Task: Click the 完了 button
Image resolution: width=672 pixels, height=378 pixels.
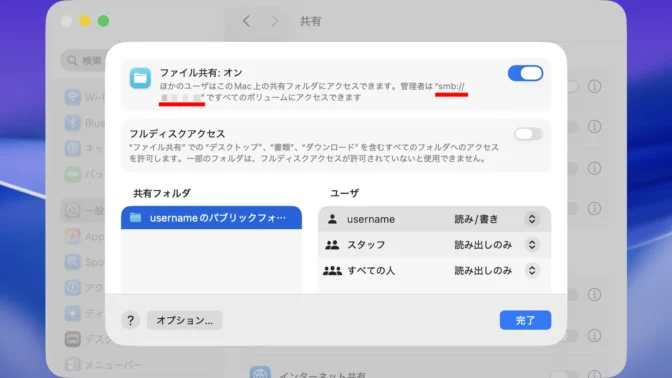Action: point(525,320)
